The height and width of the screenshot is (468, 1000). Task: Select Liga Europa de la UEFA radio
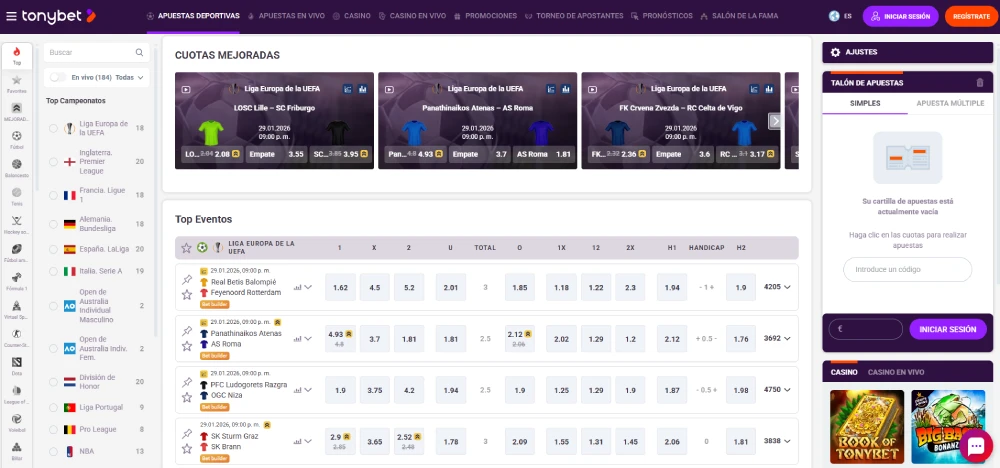[54, 128]
